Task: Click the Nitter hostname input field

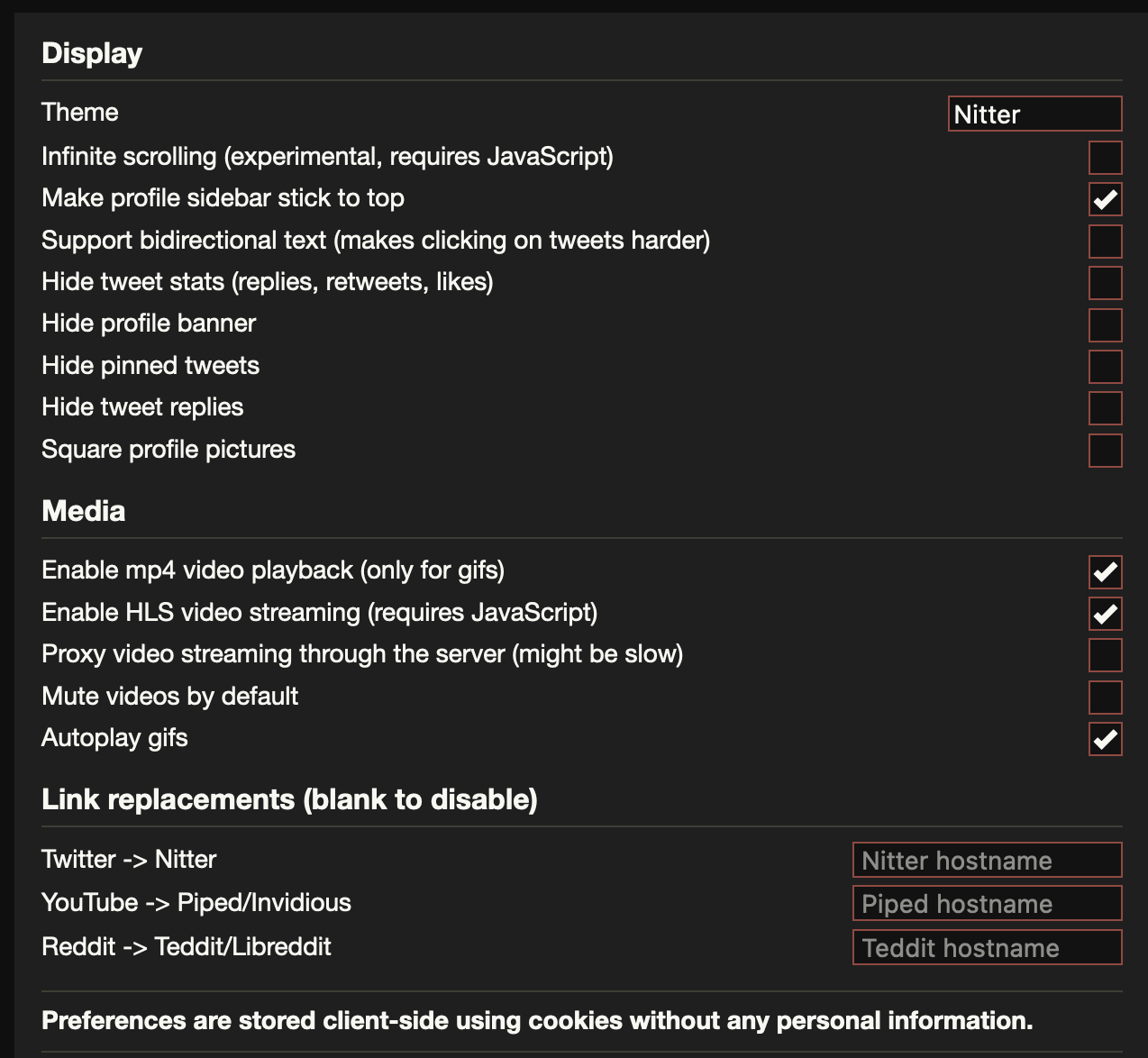Action: click(986, 860)
